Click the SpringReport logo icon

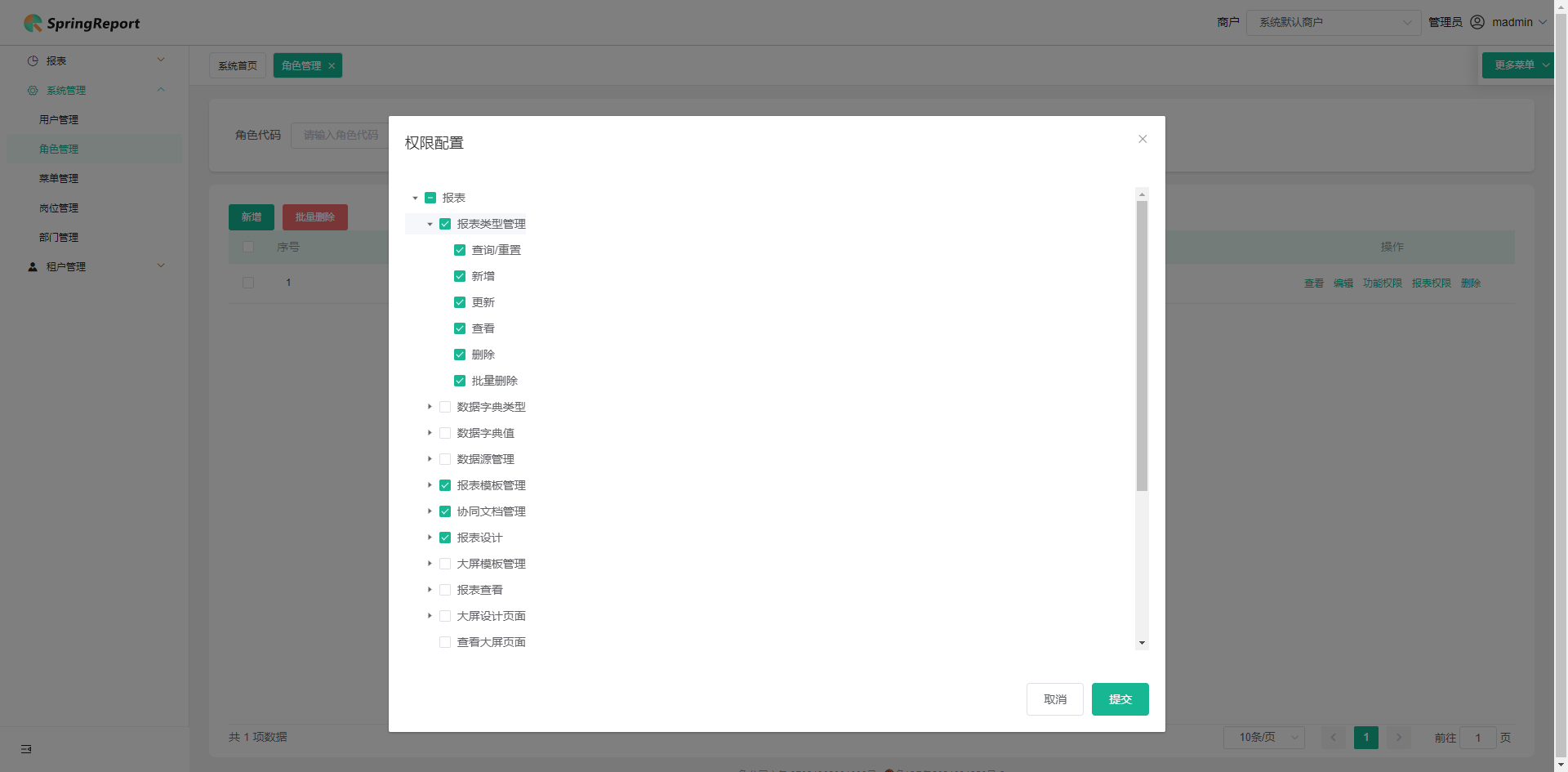click(33, 23)
